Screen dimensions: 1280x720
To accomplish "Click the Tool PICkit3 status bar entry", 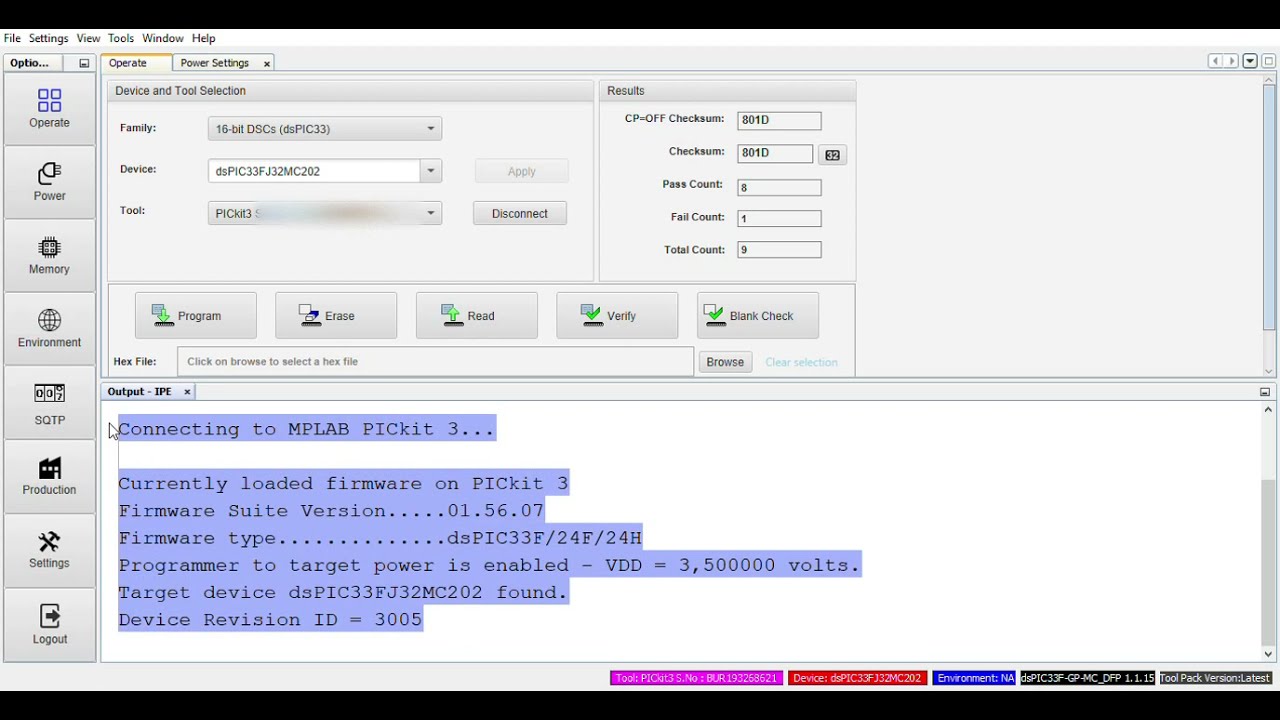I will 696,678.
